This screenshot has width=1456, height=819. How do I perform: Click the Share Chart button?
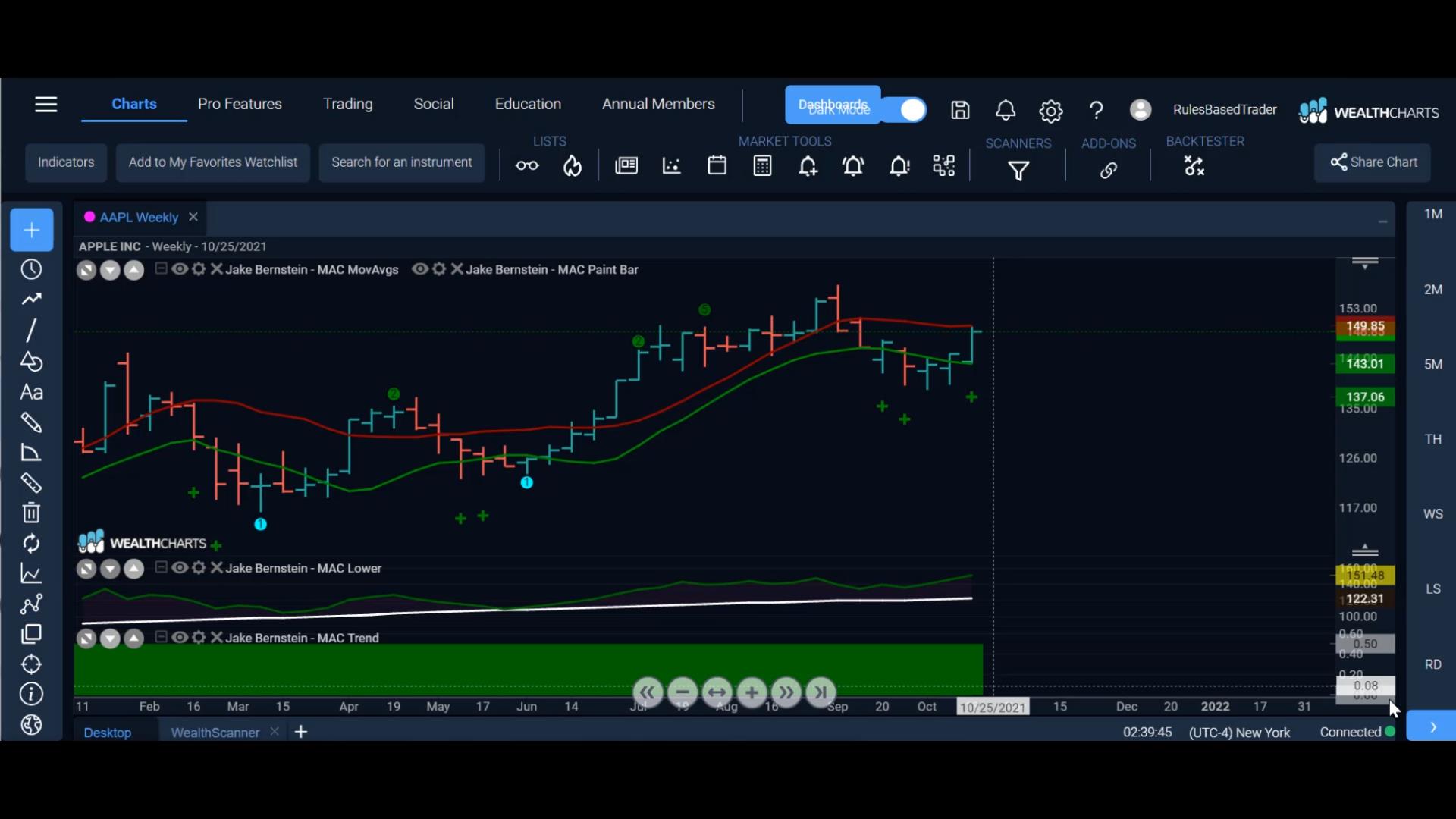click(1373, 162)
